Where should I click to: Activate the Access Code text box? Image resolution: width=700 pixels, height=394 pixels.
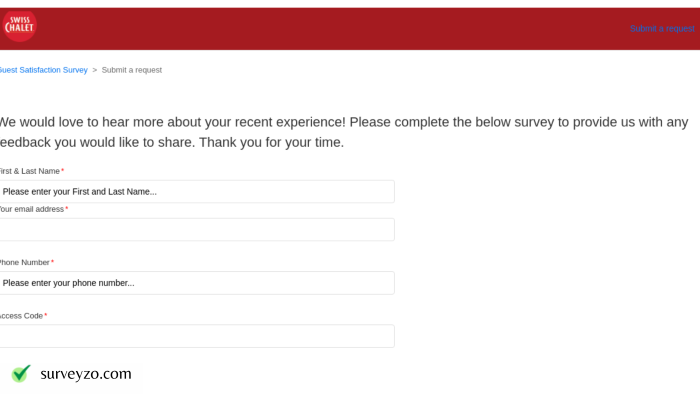197,336
